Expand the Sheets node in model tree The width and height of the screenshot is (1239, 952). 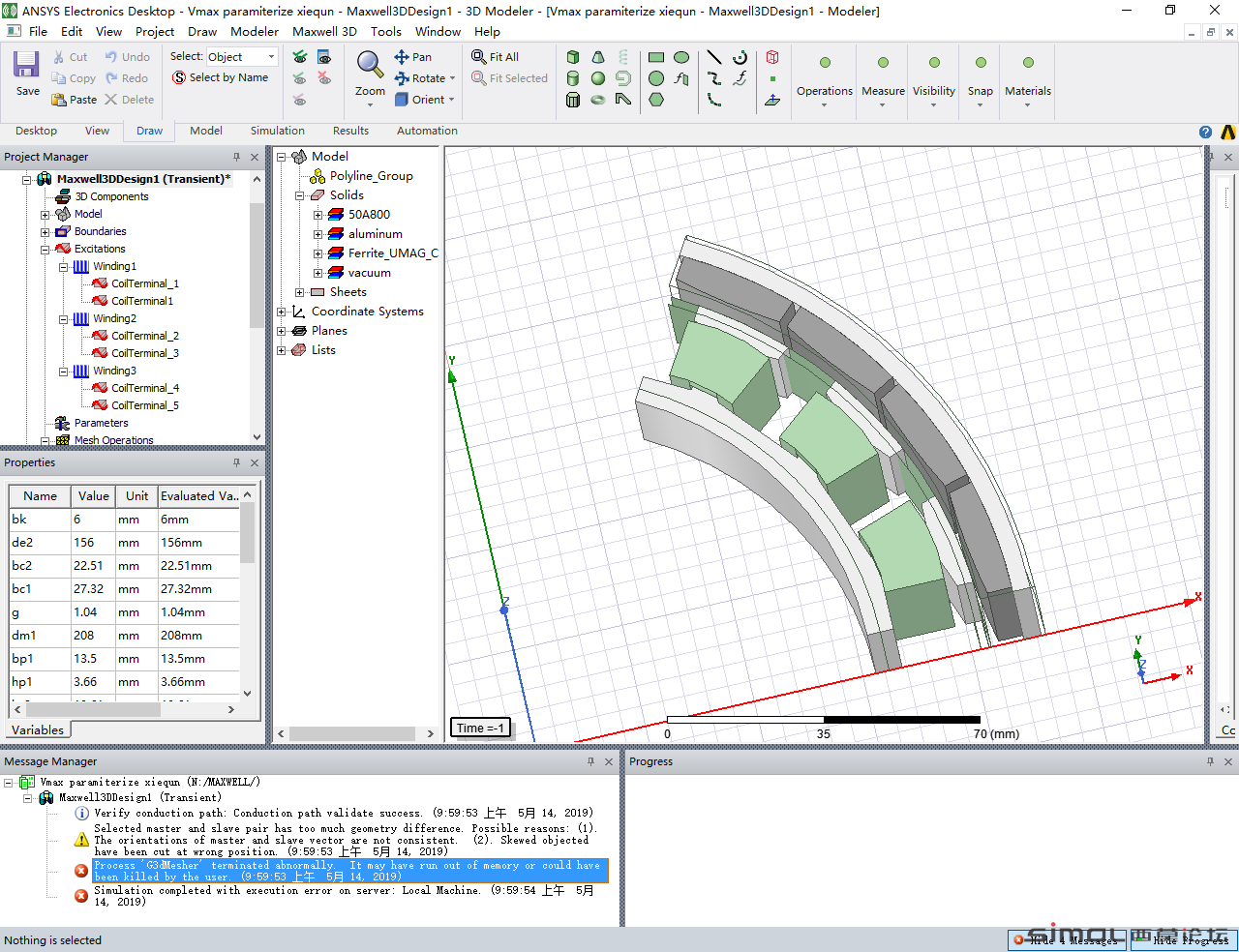(299, 292)
